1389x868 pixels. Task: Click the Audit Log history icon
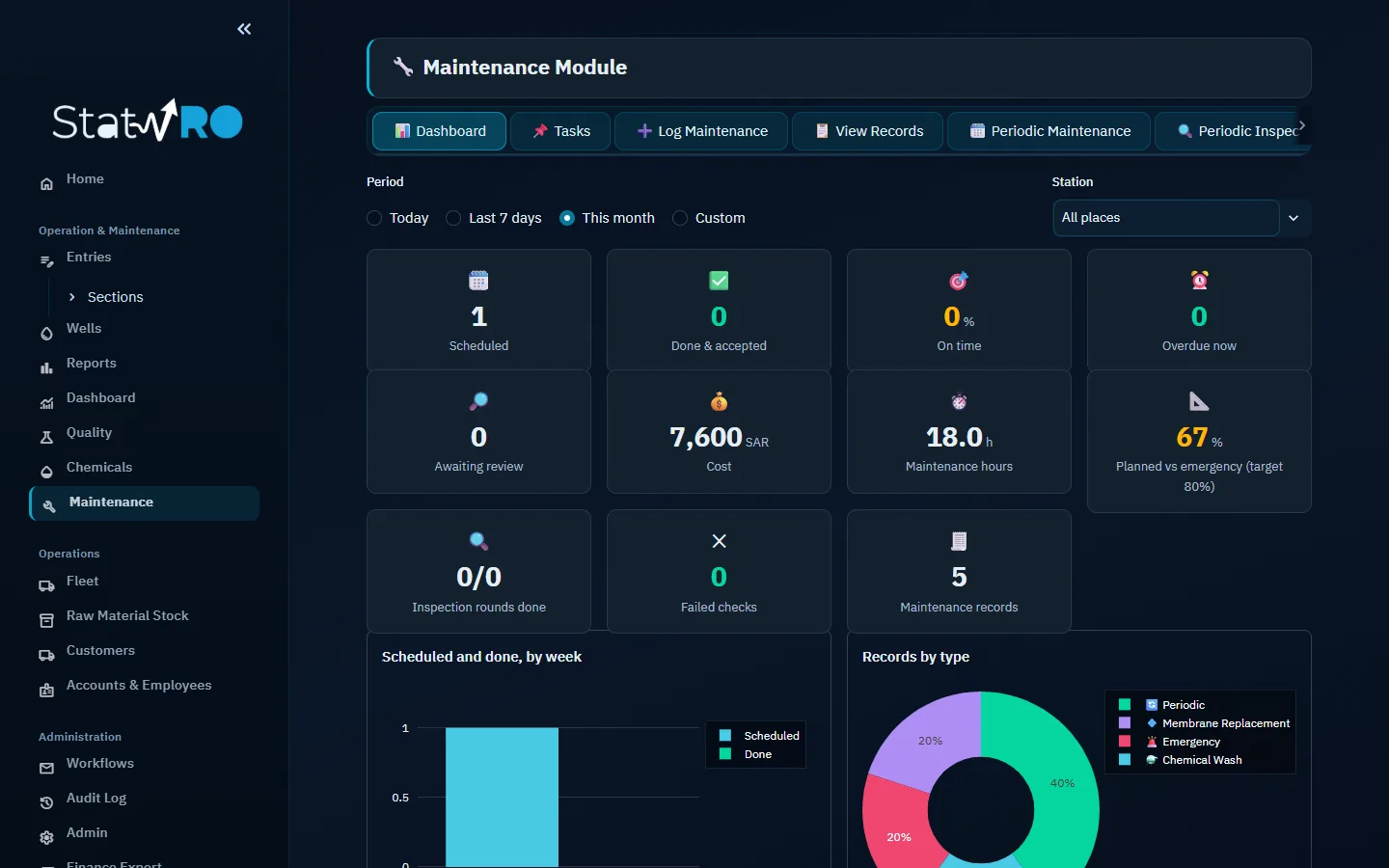46,802
